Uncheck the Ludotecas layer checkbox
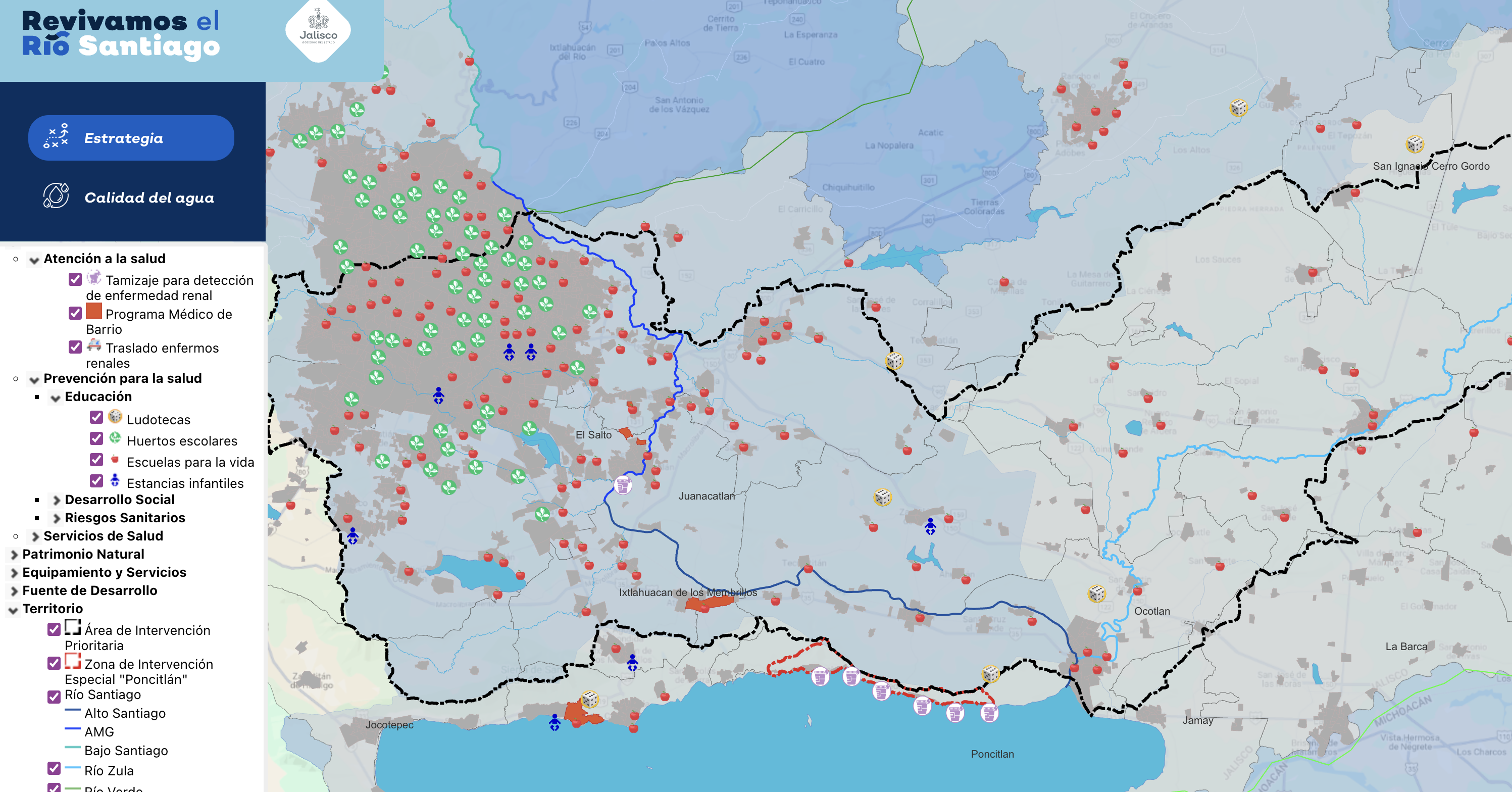This screenshot has height=792, width=1512. pyautogui.click(x=97, y=417)
